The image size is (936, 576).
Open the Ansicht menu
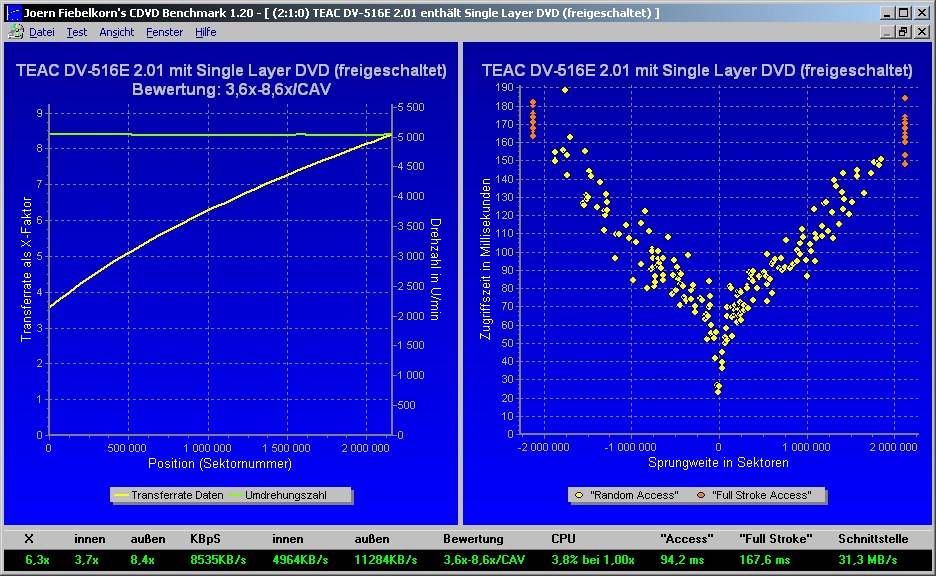click(116, 32)
